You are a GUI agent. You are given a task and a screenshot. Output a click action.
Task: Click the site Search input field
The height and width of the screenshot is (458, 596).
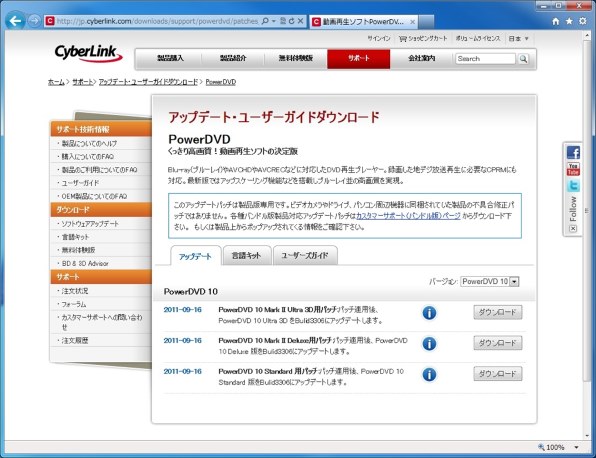click(485, 59)
